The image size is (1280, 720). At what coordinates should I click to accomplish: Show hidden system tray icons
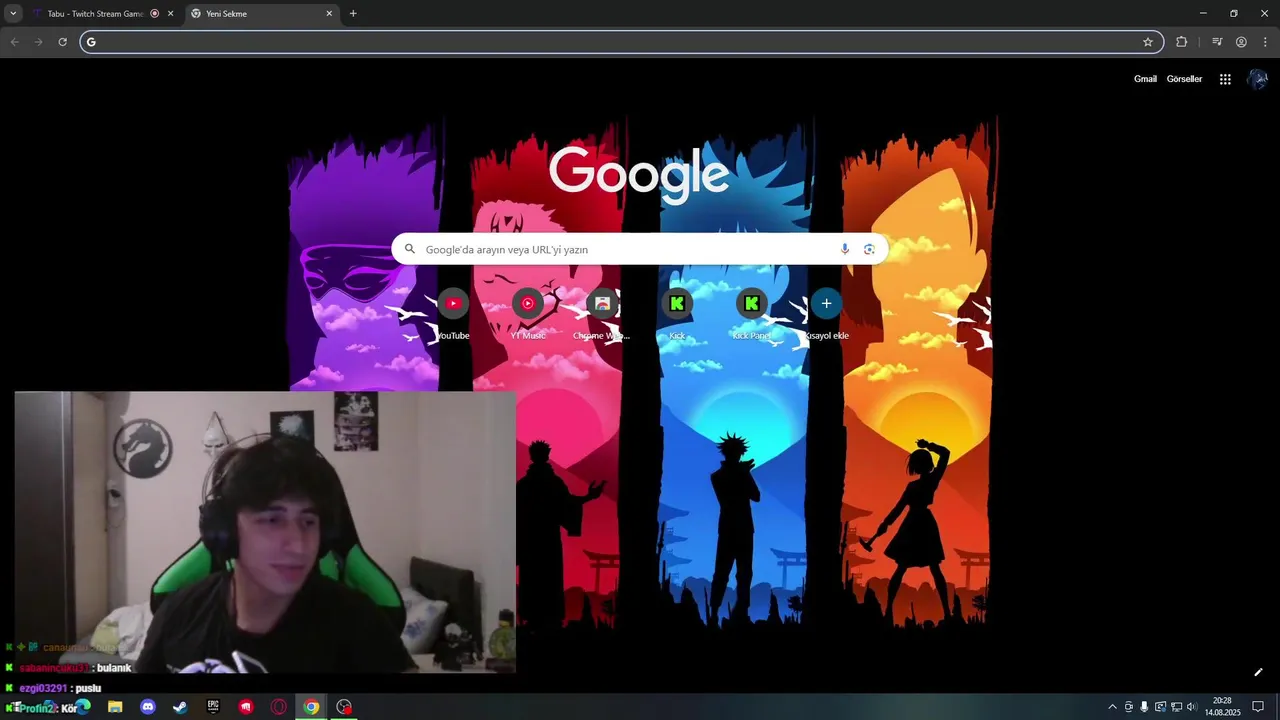pyautogui.click(x=1112, y=707)
